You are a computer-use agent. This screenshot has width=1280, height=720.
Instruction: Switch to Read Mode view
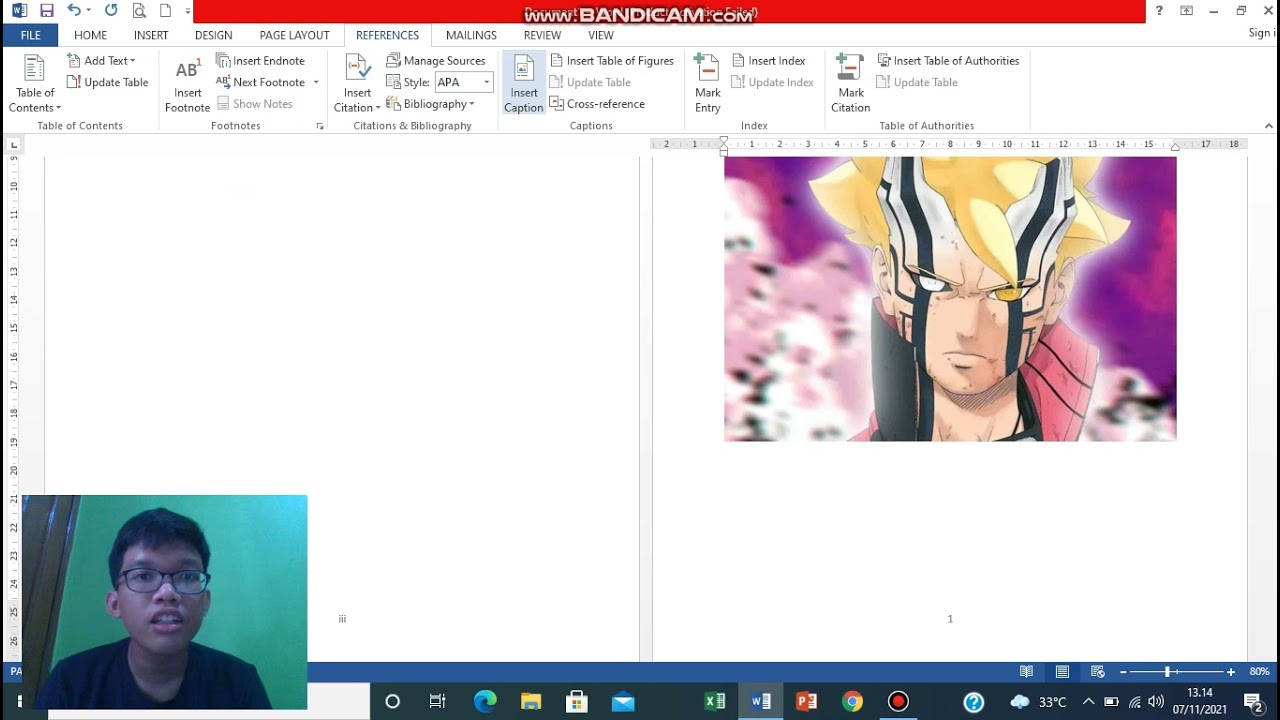pyautogui.click(x=1026, y=672)
